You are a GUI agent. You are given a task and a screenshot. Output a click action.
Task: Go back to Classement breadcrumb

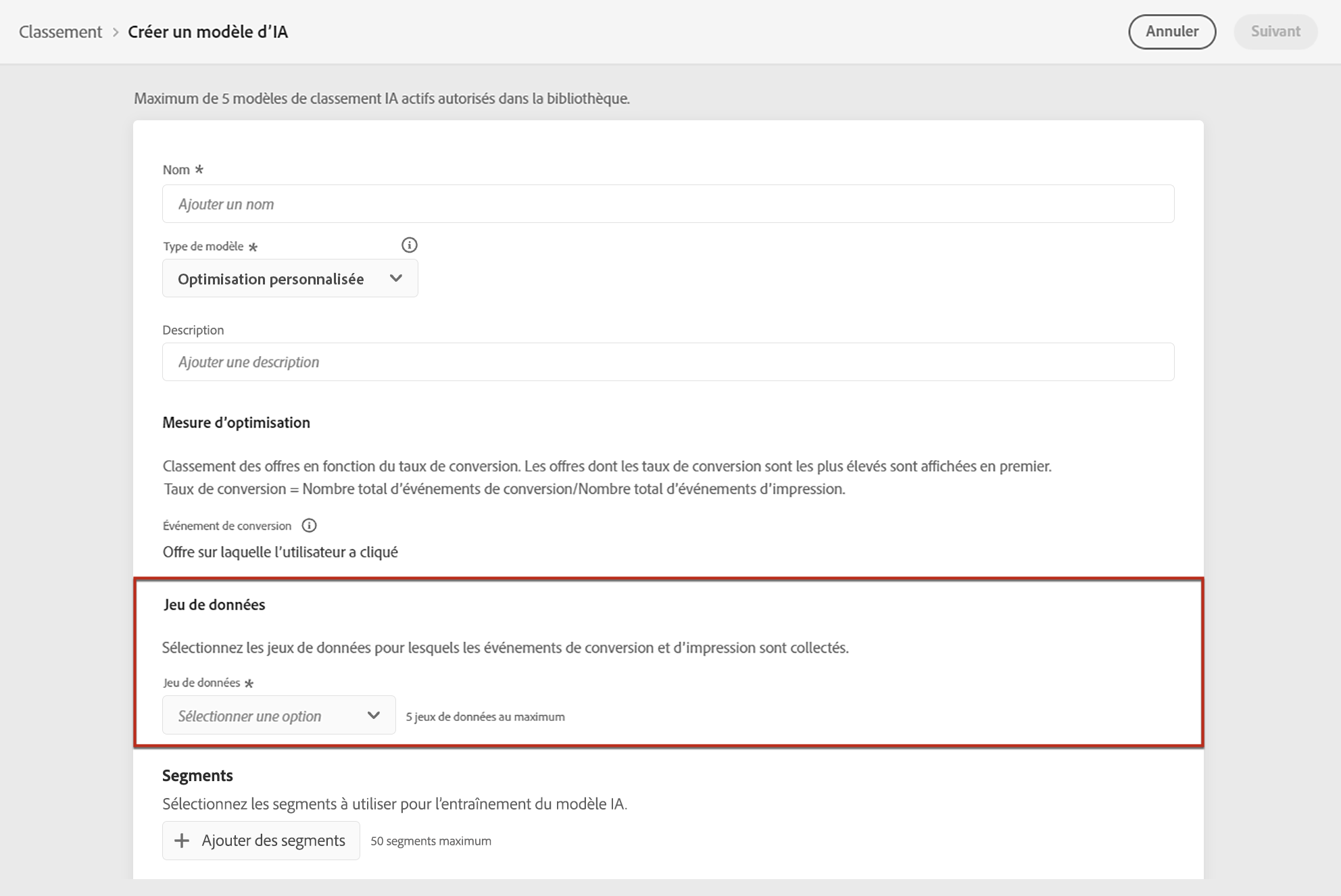coord(60,32)
